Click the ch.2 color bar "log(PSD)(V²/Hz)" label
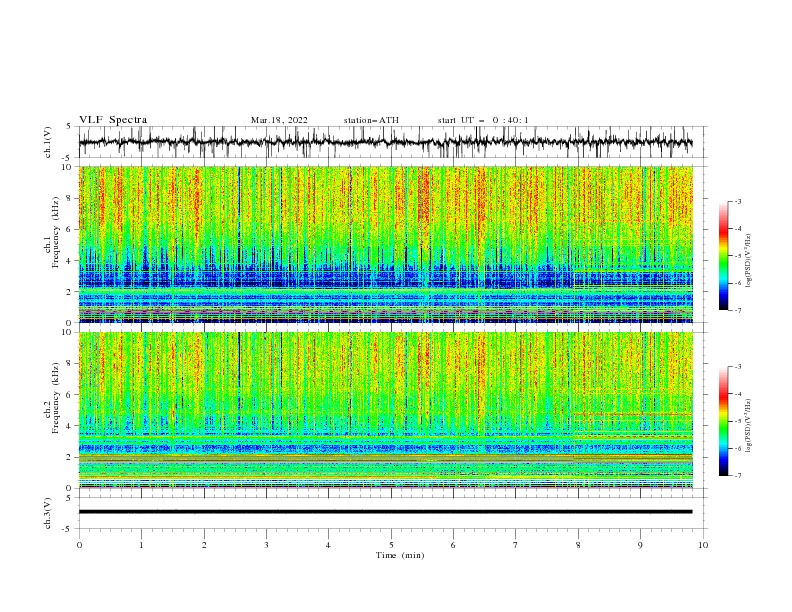The image size is (792, 612). [x=748, y=426]
